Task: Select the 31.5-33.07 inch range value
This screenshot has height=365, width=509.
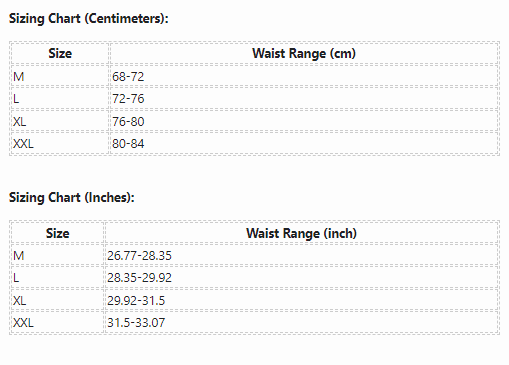Action: (136, 323)
